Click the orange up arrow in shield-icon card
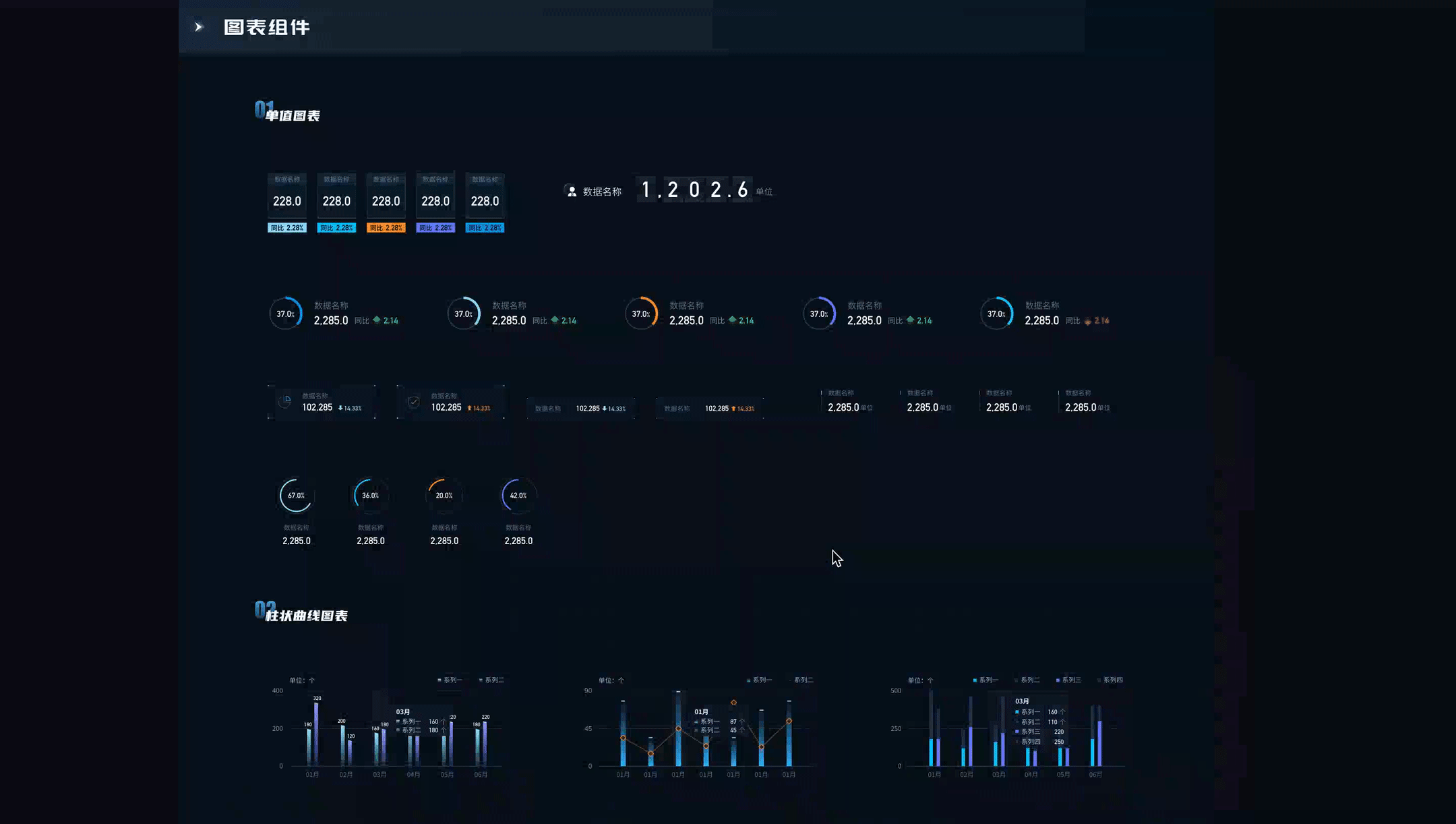The width and height of the screenshot is (1456, 824). pos(469,408)
